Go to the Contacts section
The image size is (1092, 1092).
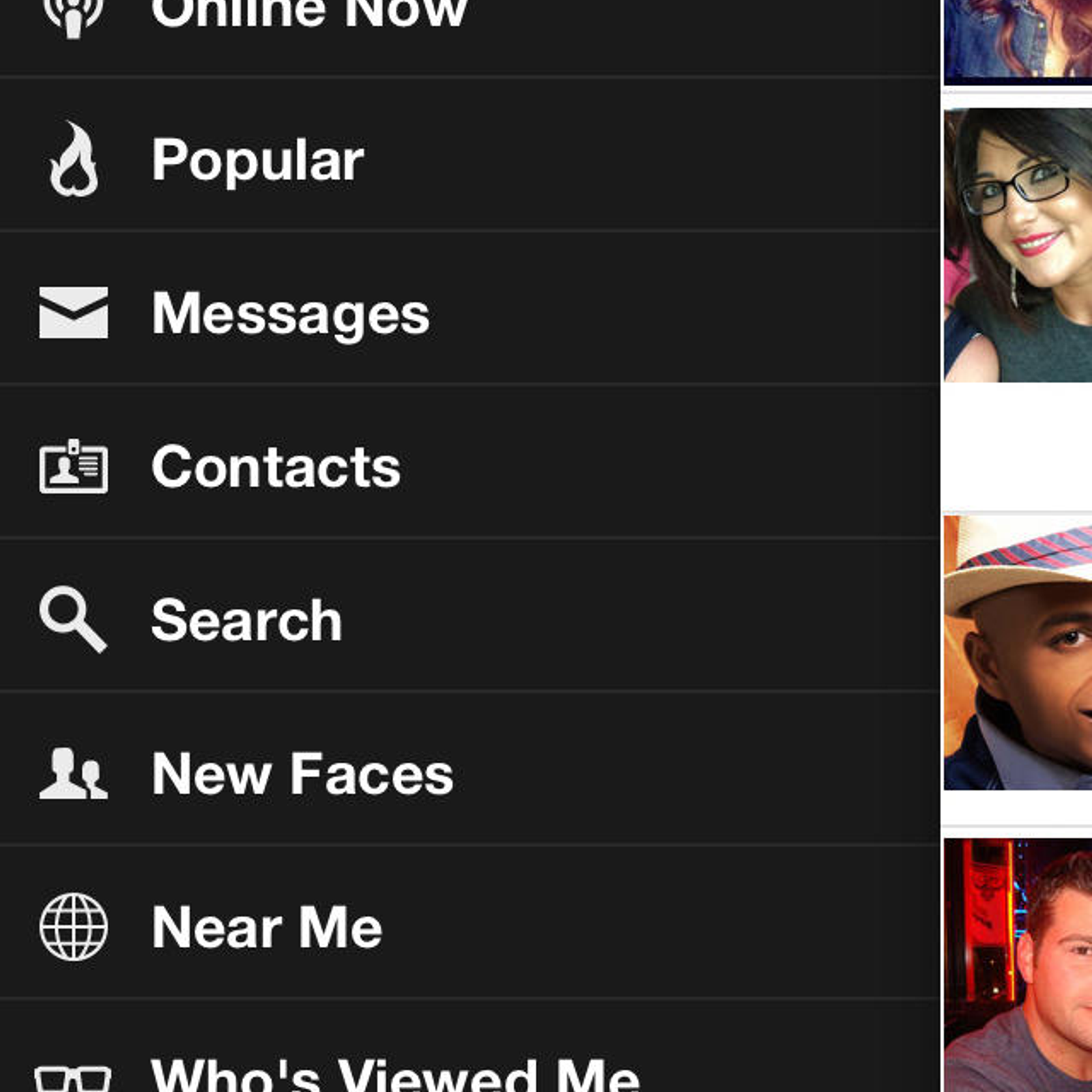tap(470, 462)
